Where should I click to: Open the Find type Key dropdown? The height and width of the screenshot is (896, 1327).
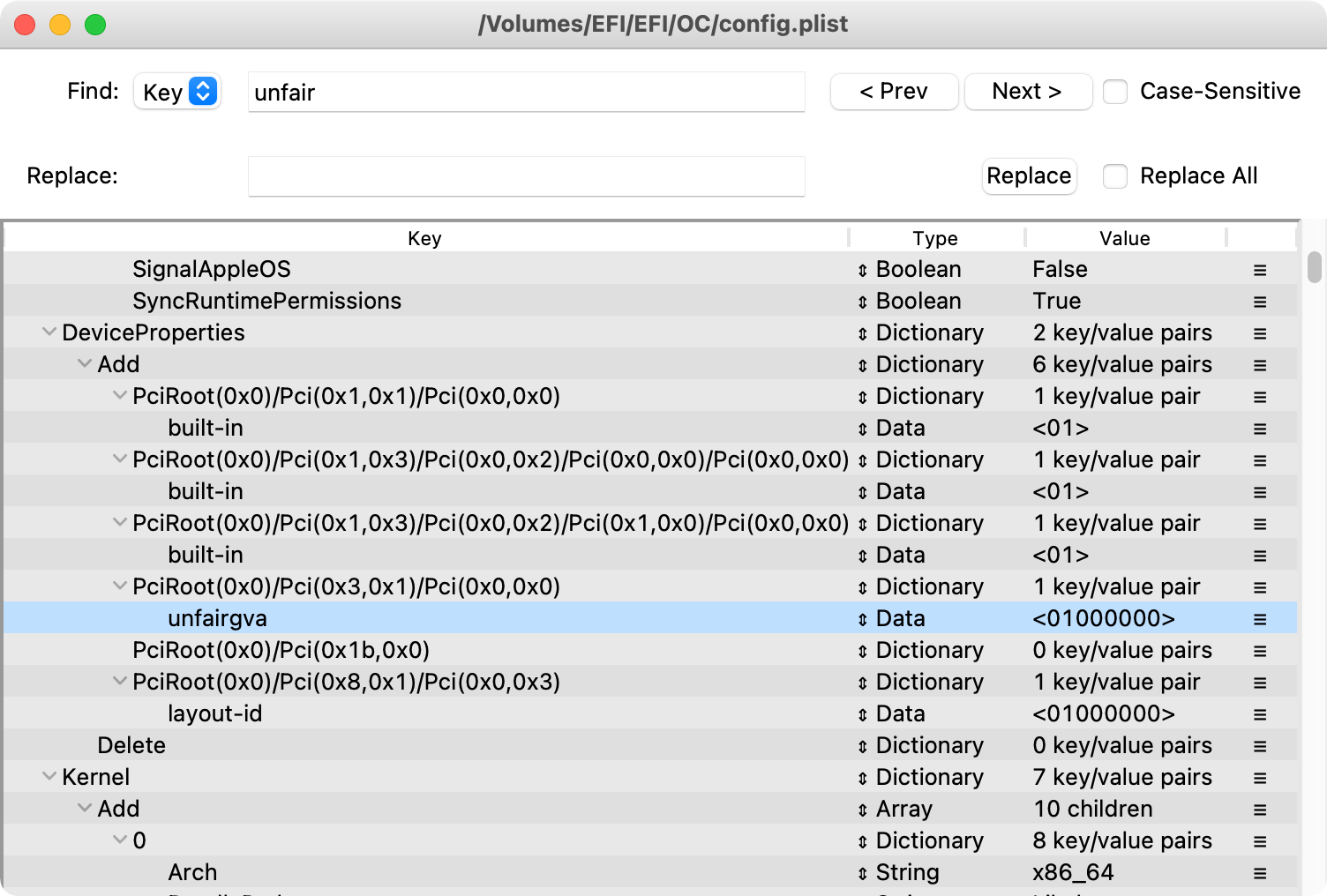(177, 92)
